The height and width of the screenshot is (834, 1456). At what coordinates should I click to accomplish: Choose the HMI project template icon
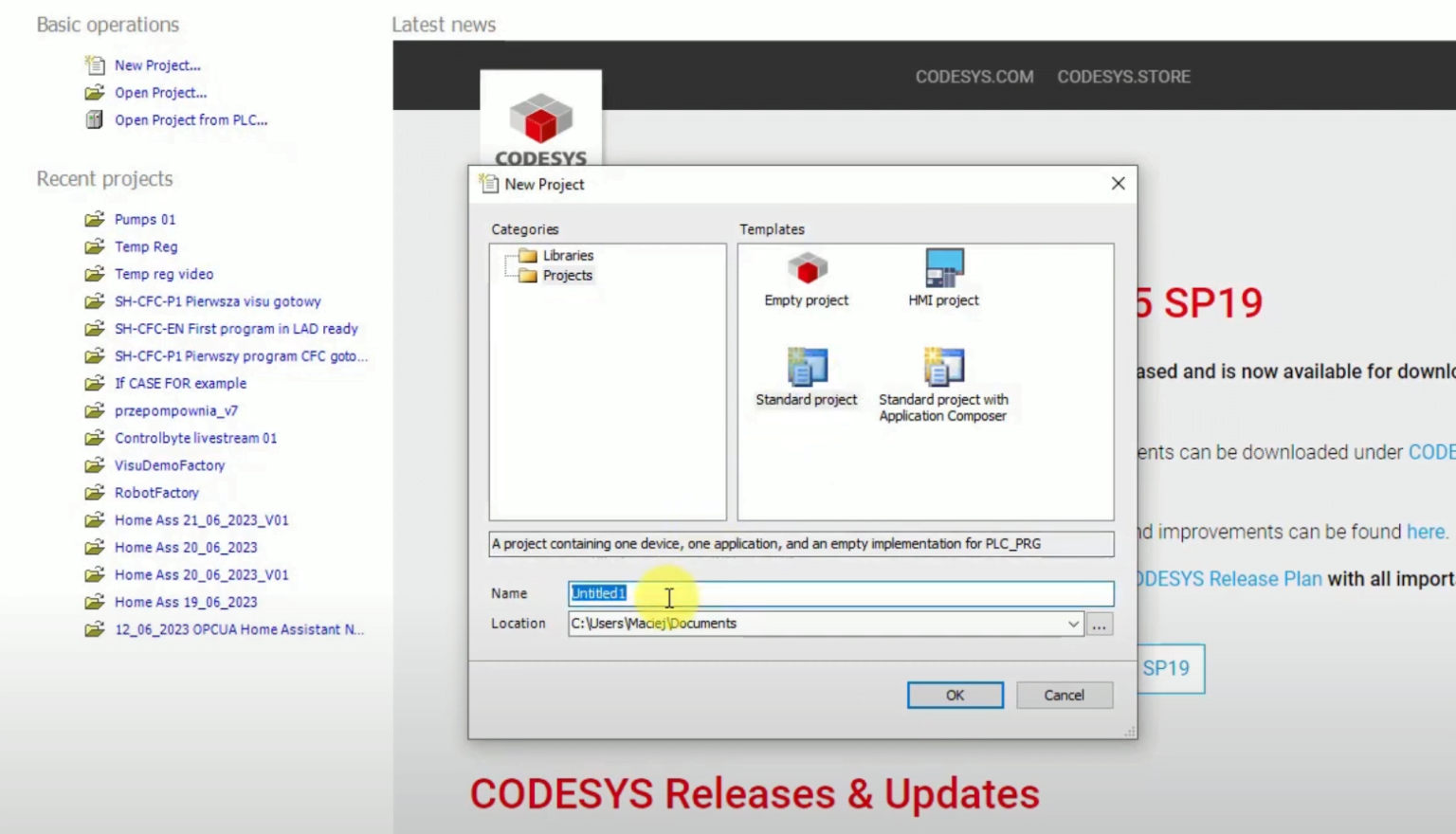pos(943,268)
